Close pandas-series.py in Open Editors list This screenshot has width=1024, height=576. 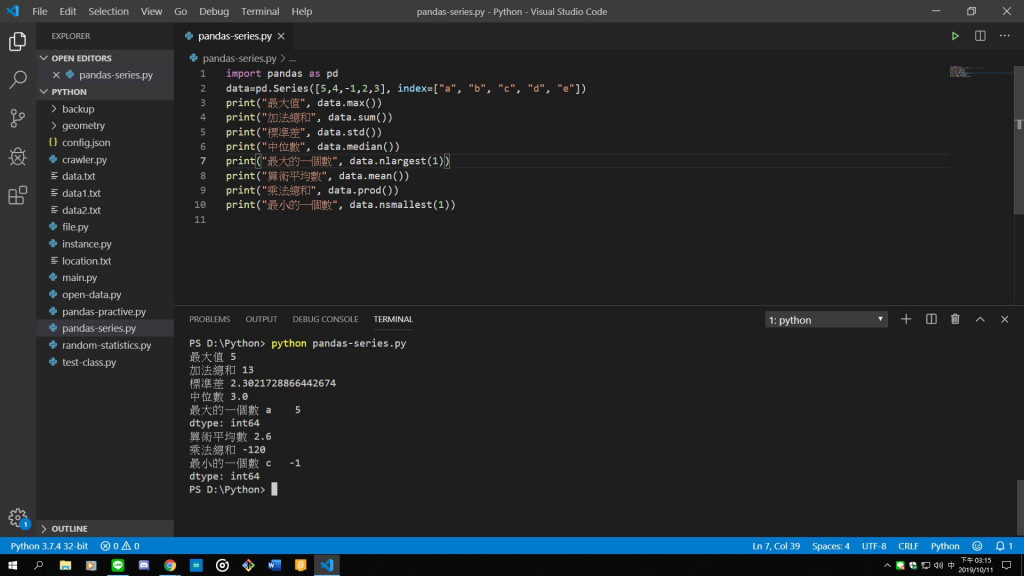click(x=56, y=75)
